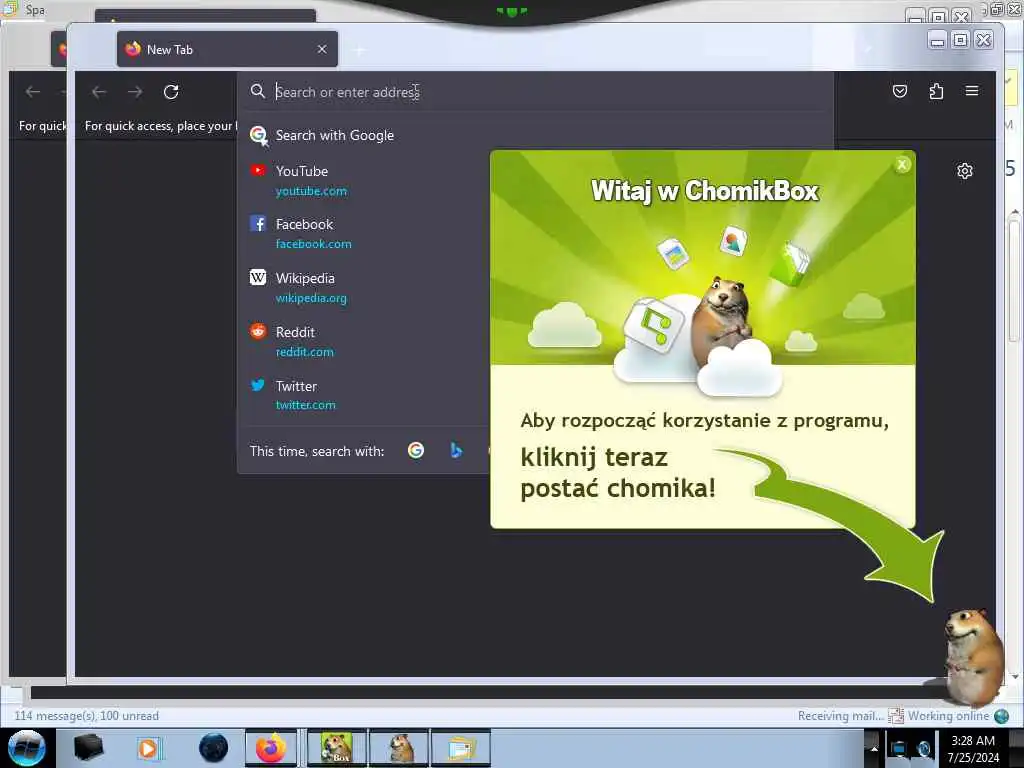Go forward in the front Firefox window
The image size is (1024, 768).
pos(135,92)
